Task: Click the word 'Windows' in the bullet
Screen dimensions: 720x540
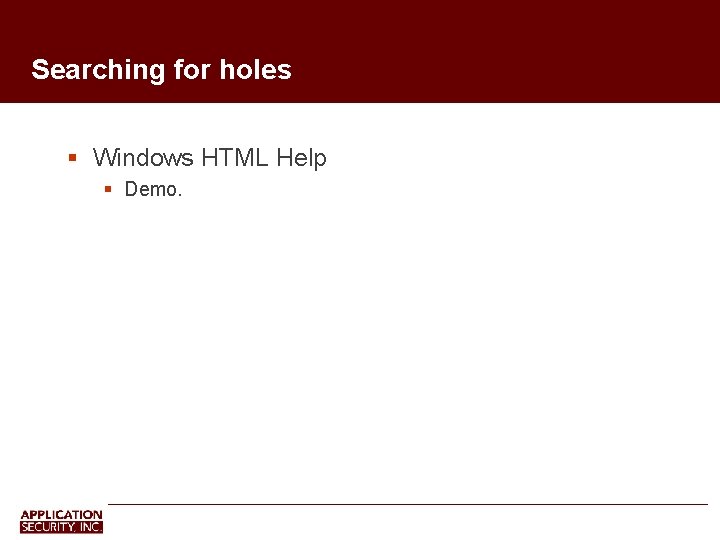Action: point(143,158)
